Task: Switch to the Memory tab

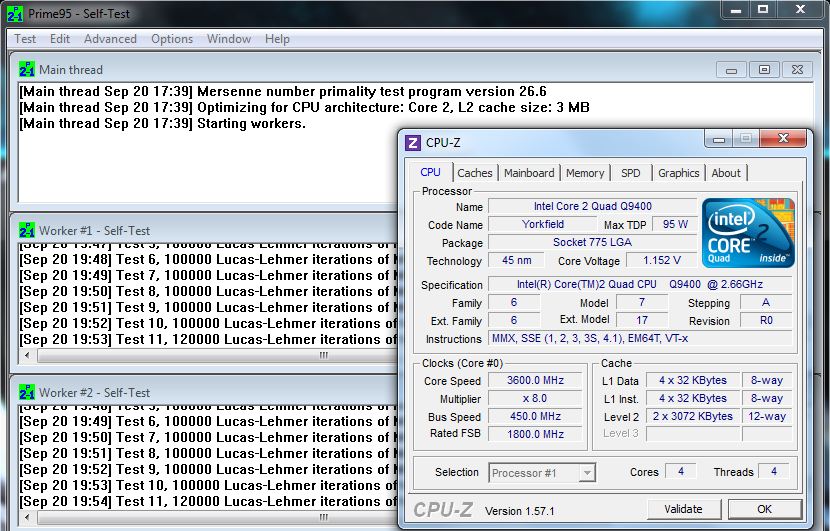Action: 585,173
